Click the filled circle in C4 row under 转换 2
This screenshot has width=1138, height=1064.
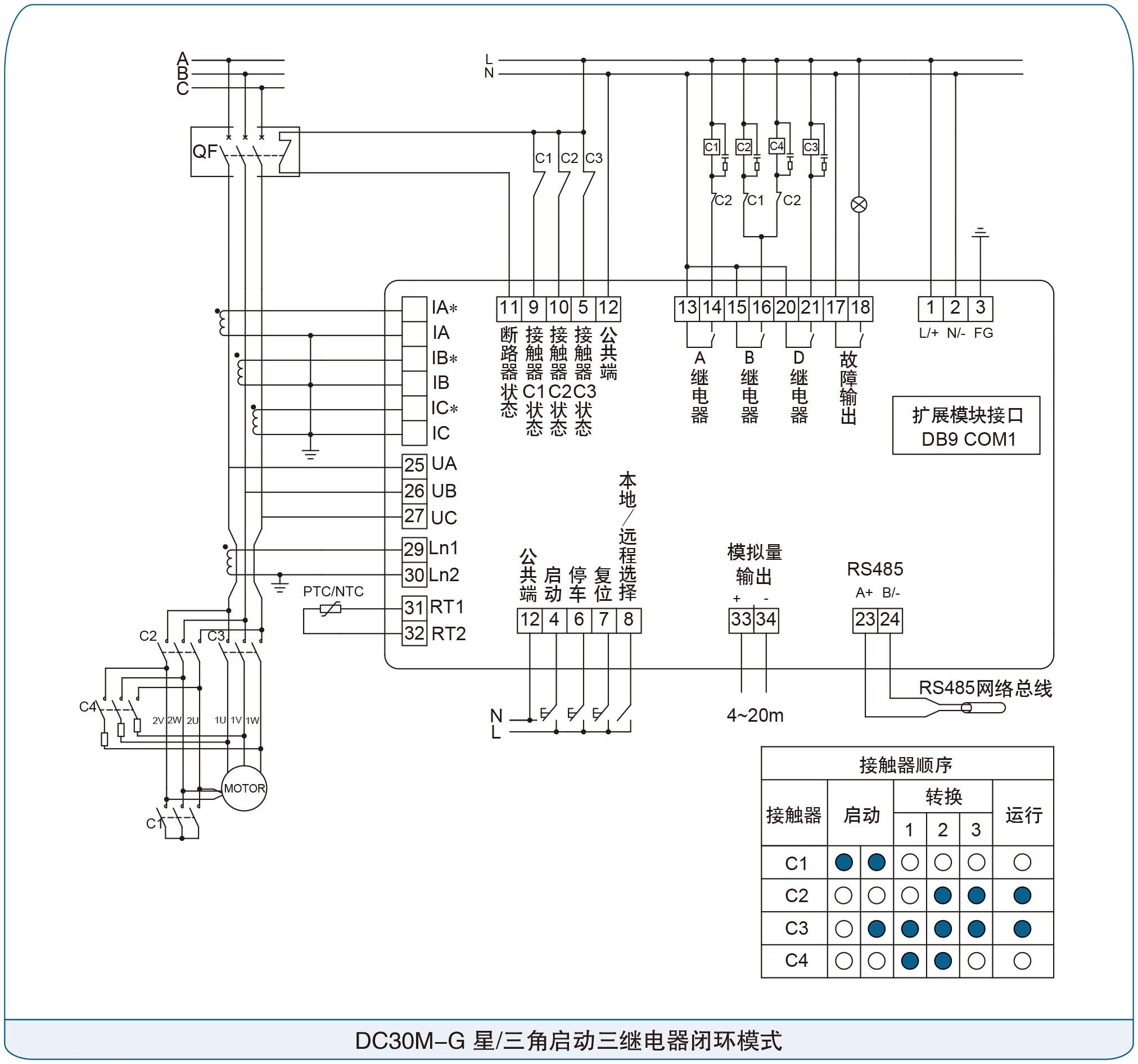click(943, 961)
